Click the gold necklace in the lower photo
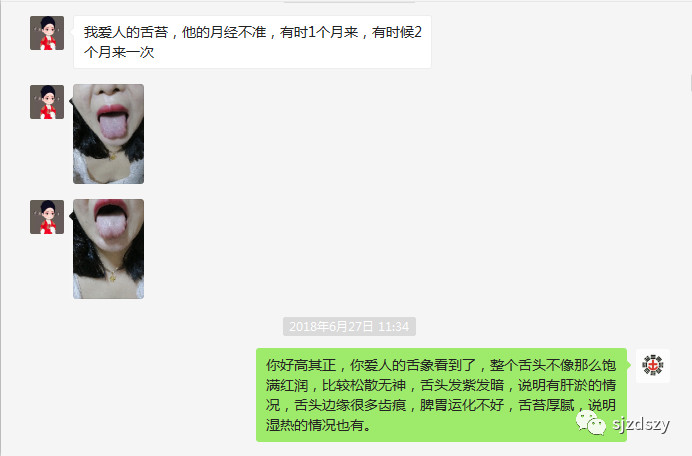Viewport: 692px width, 456px height. (x=113, y=276)
